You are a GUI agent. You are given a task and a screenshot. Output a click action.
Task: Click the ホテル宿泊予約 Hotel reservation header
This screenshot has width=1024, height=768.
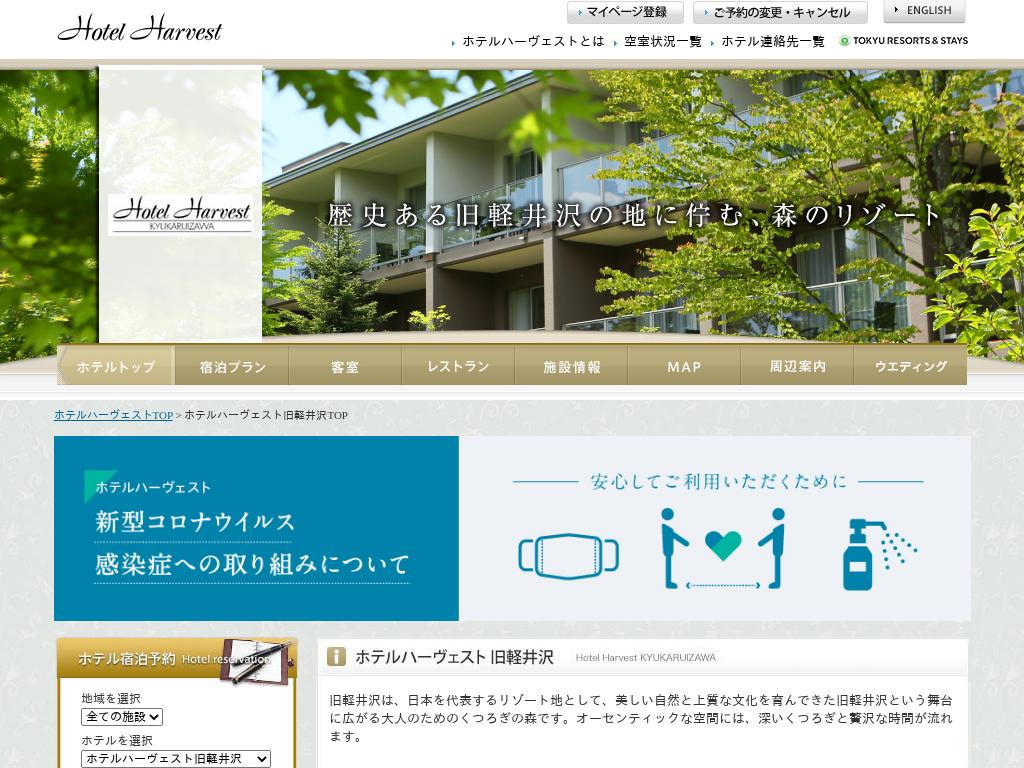pyautogui.click(x=176, y=658)
